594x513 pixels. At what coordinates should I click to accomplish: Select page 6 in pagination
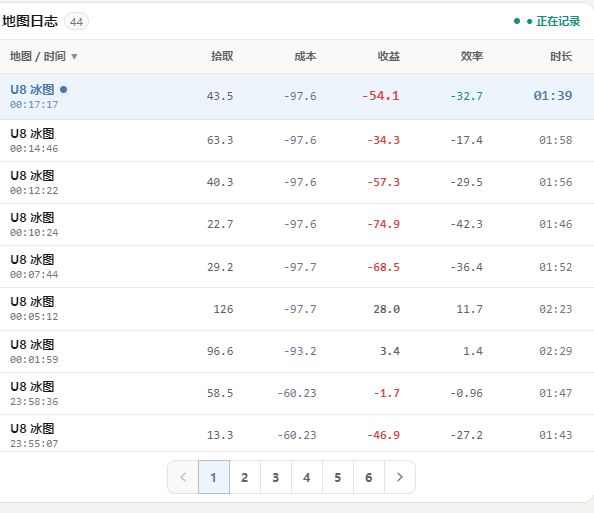click(x=369, y=477)
